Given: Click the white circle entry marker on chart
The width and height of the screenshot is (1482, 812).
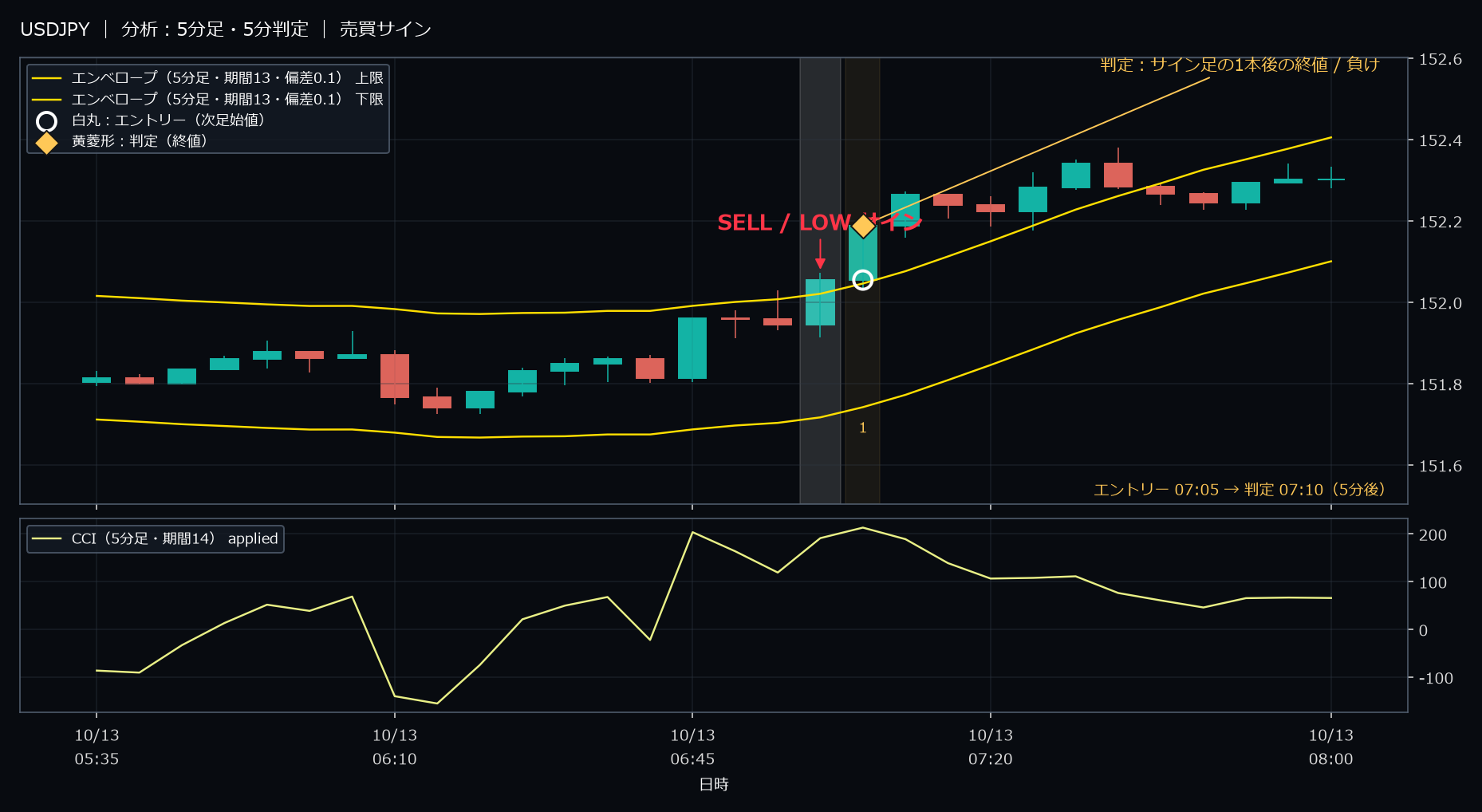Looking at the screenshot, I should 862,280.
